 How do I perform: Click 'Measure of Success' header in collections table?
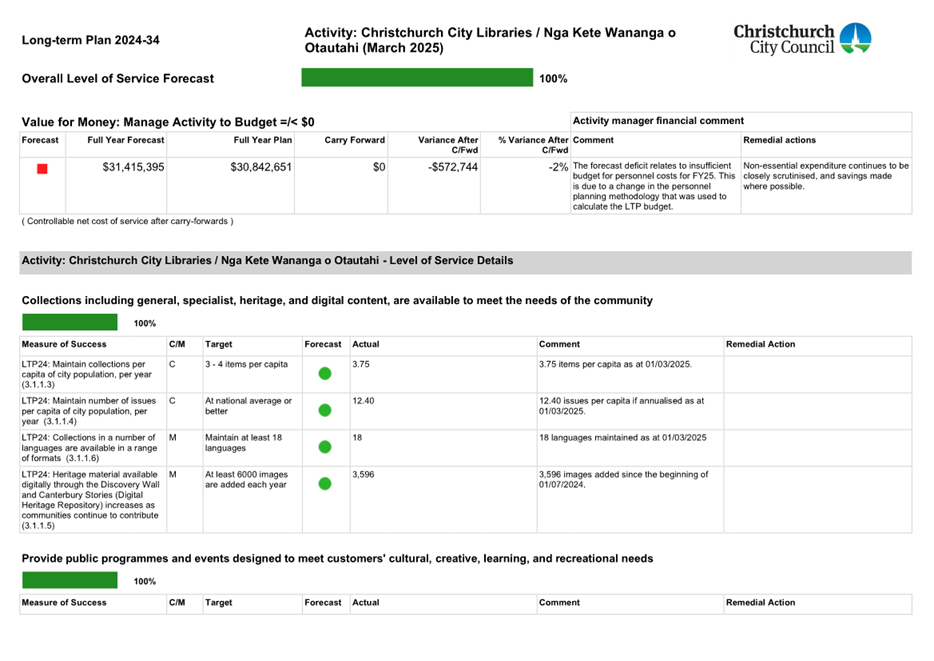point(64,344)
